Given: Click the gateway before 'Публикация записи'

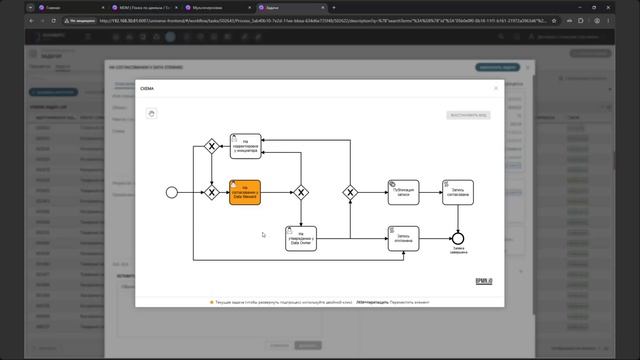Looking at the screenshot, I should click(350, 192).
